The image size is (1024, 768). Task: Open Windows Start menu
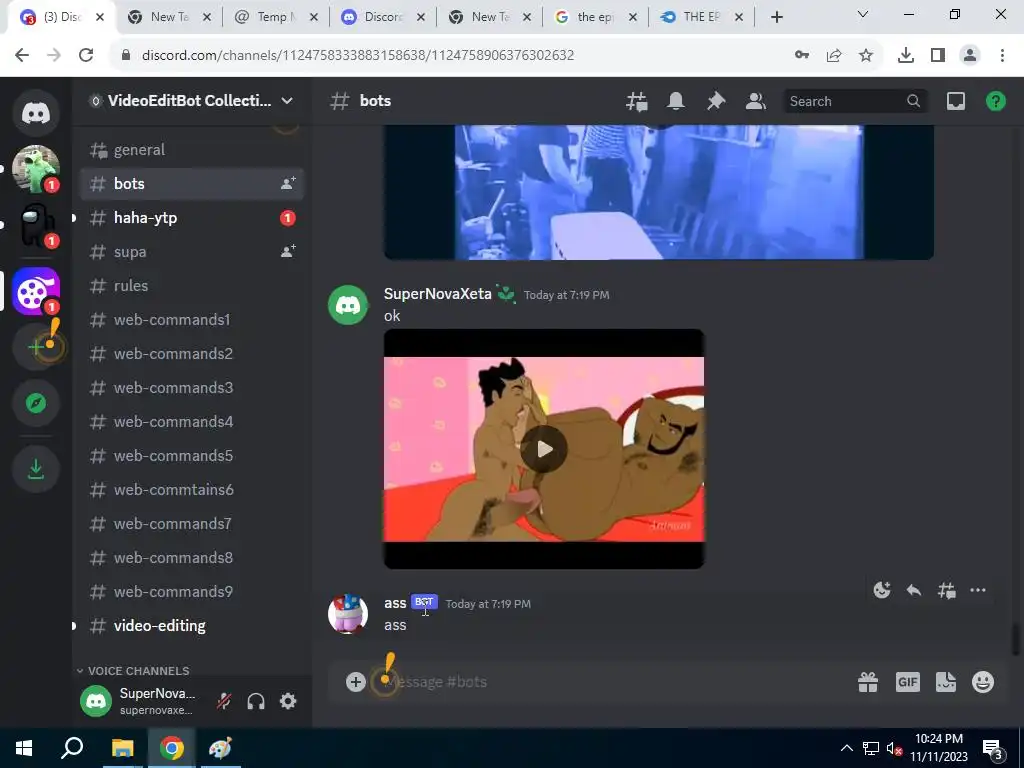(24, 748)
